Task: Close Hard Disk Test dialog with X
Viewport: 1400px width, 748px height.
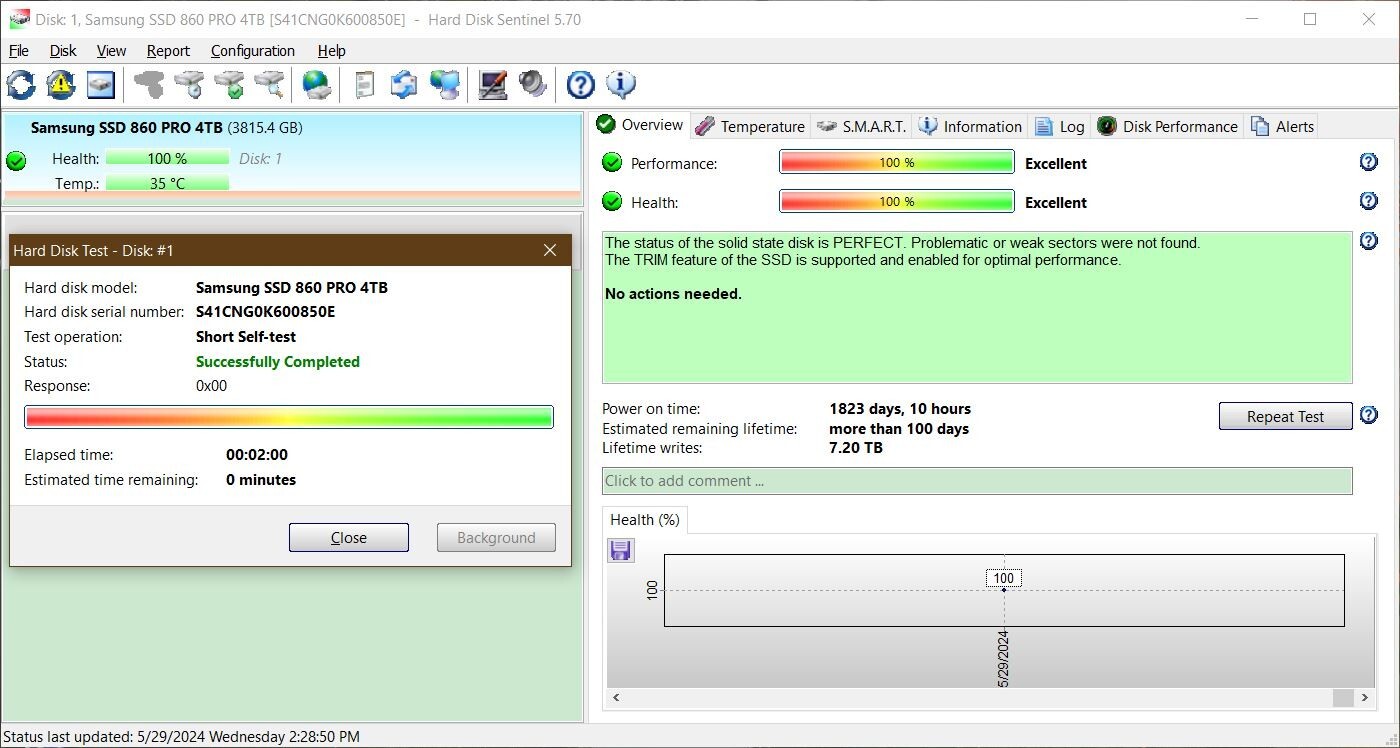Action: (x=549, y=250)
